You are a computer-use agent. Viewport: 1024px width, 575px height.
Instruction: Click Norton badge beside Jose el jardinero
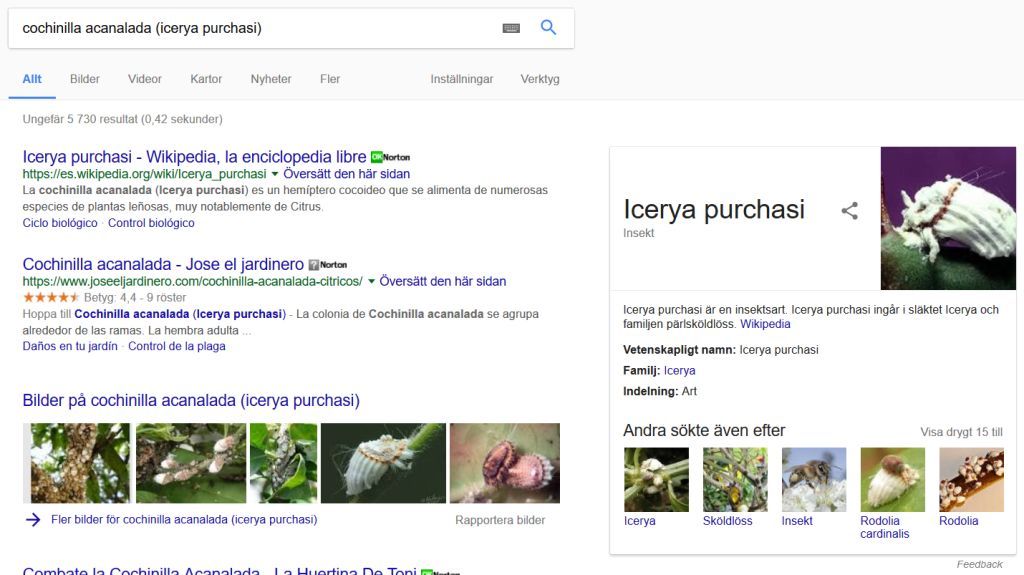[328, 265]
